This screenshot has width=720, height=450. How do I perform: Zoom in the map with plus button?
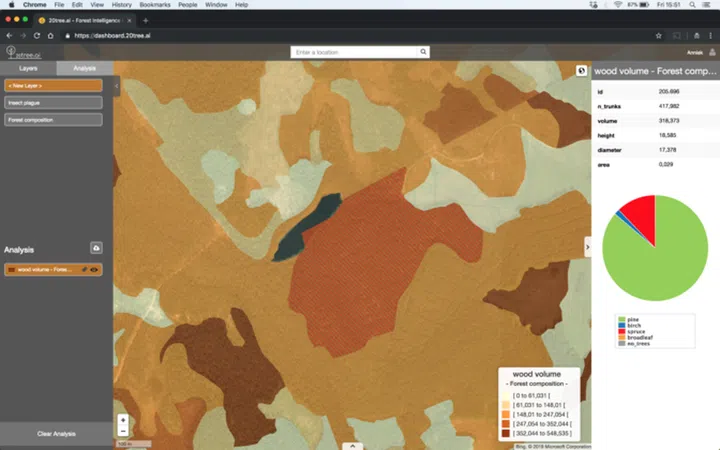(x=123, y=420)
